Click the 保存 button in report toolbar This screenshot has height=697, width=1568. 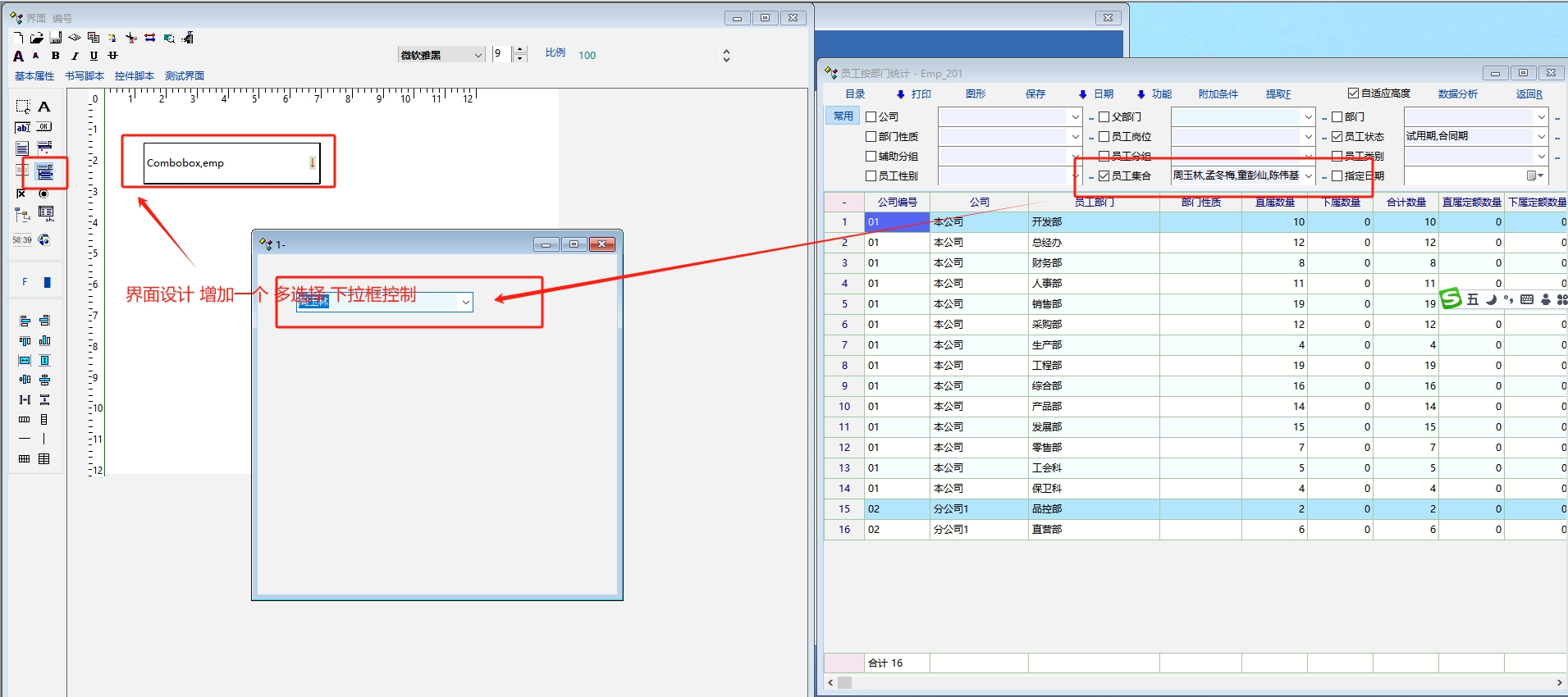click(1035, 94)
